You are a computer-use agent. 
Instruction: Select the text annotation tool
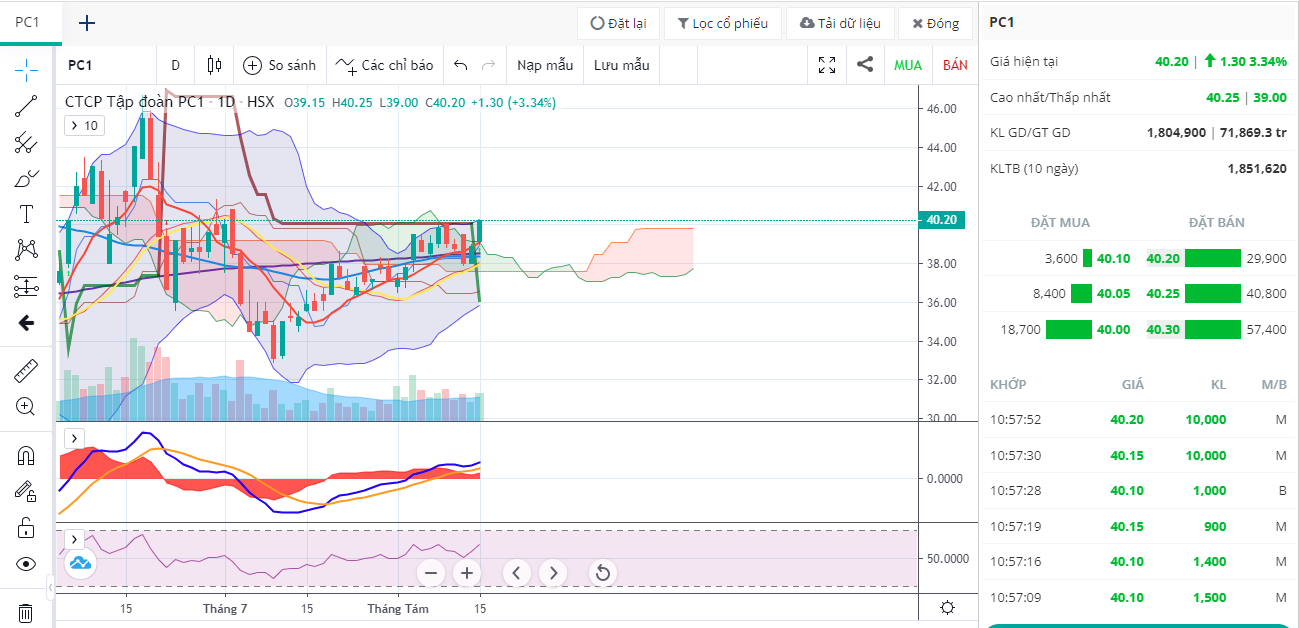click(x=26, y=214)
